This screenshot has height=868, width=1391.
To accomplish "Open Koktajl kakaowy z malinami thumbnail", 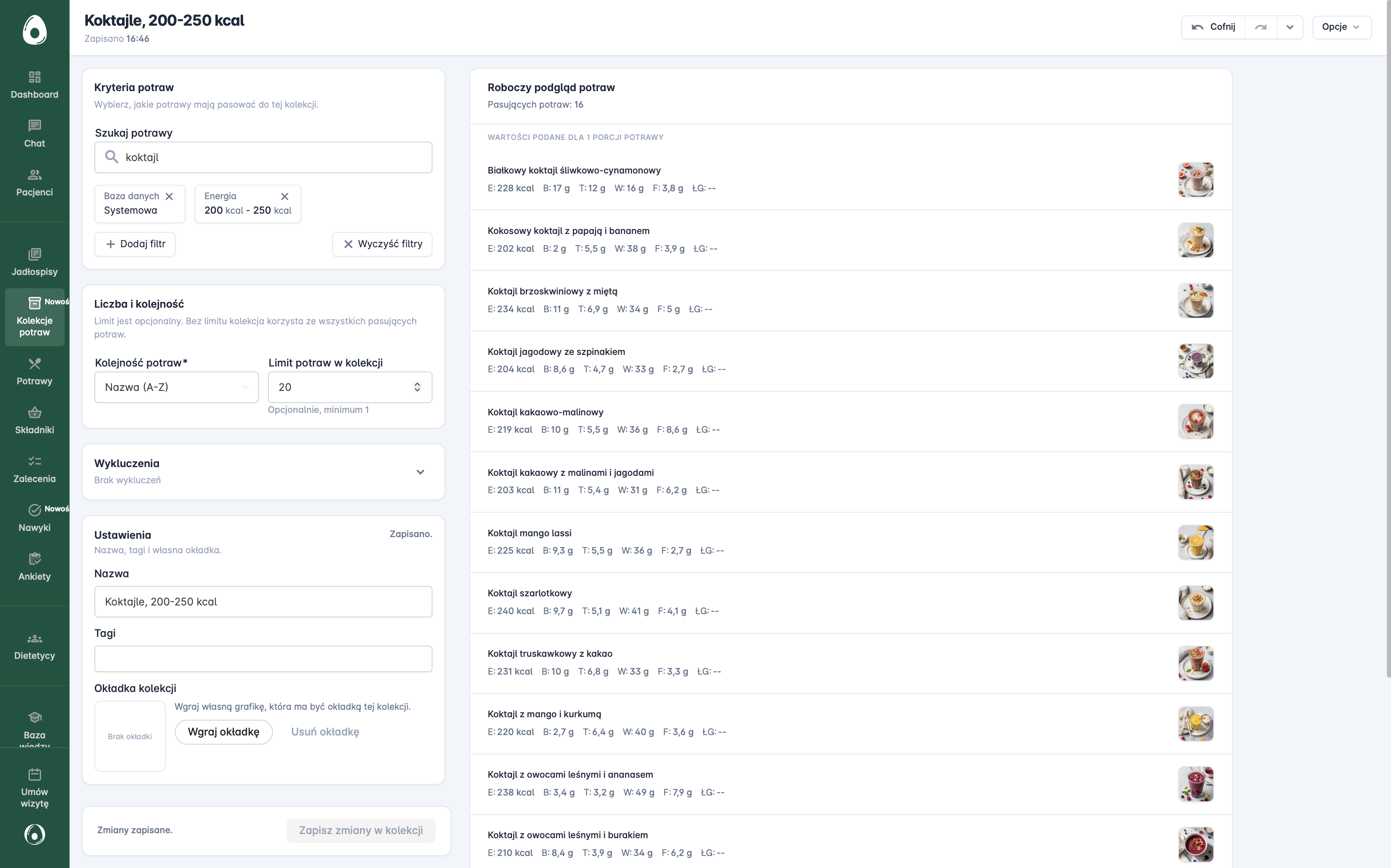I will click(x=1196, y=482).
